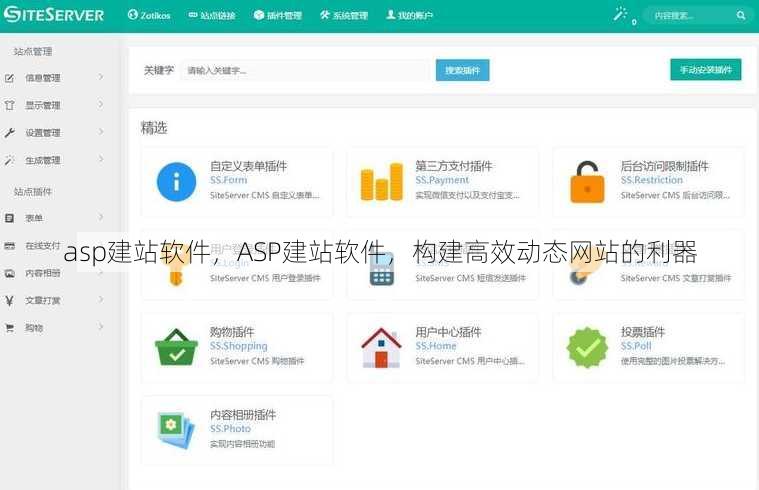The image size is (759, 490).
Task: Select the 用户中心插件 title
Action: tap(448, 332)
